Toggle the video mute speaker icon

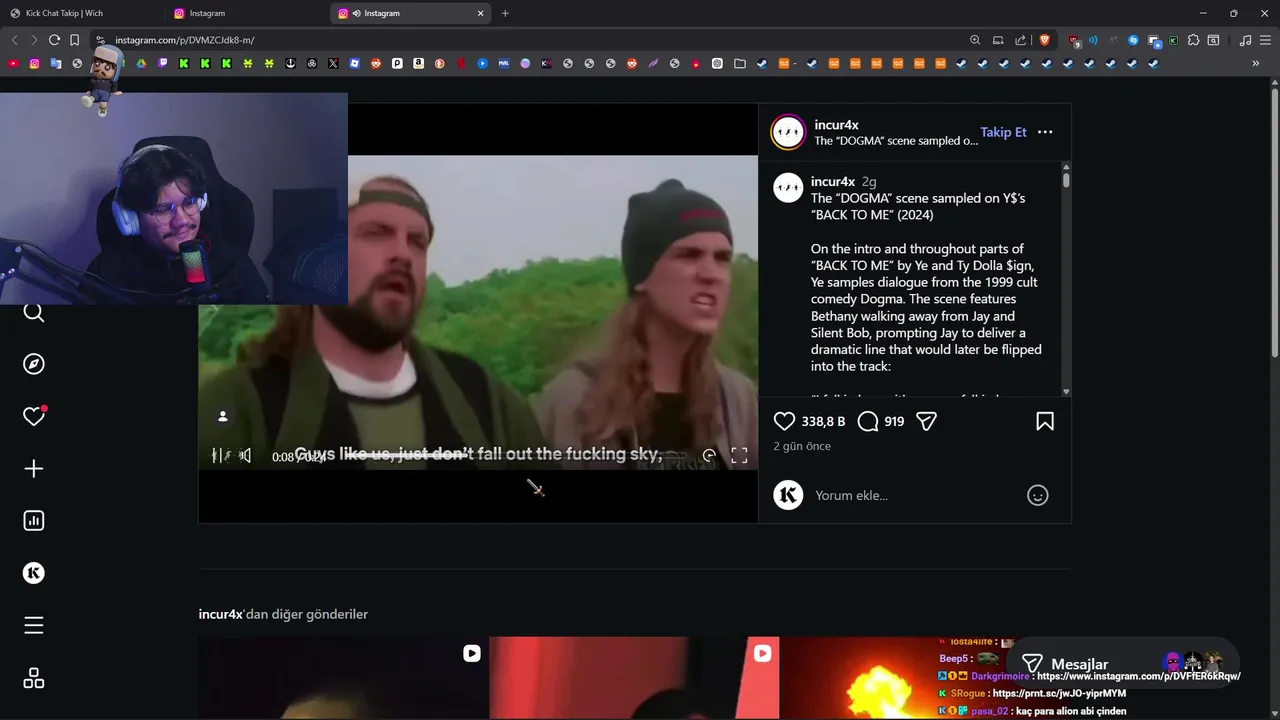(245, 456)
